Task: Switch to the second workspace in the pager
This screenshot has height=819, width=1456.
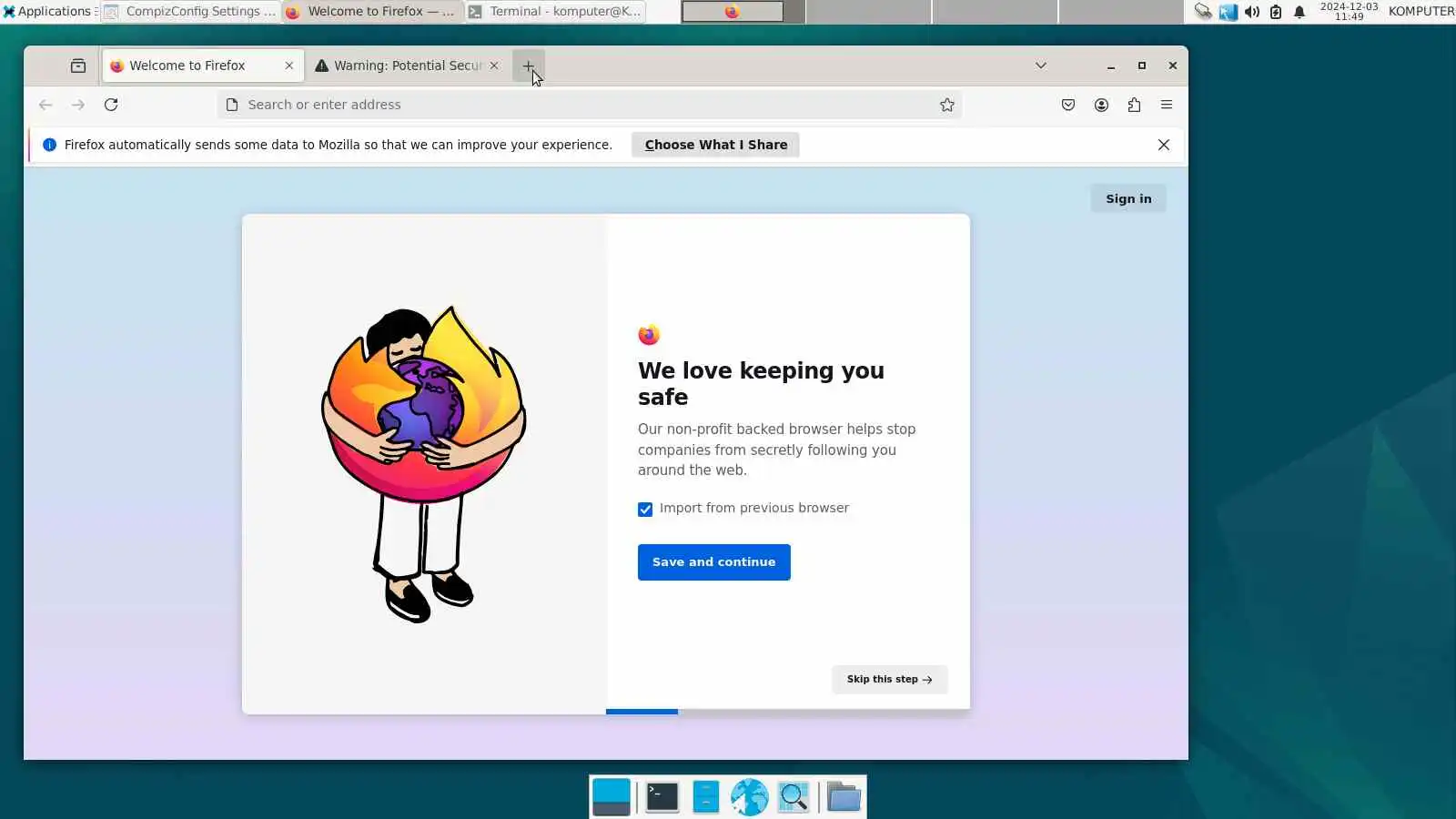Action: pos(868,12)
